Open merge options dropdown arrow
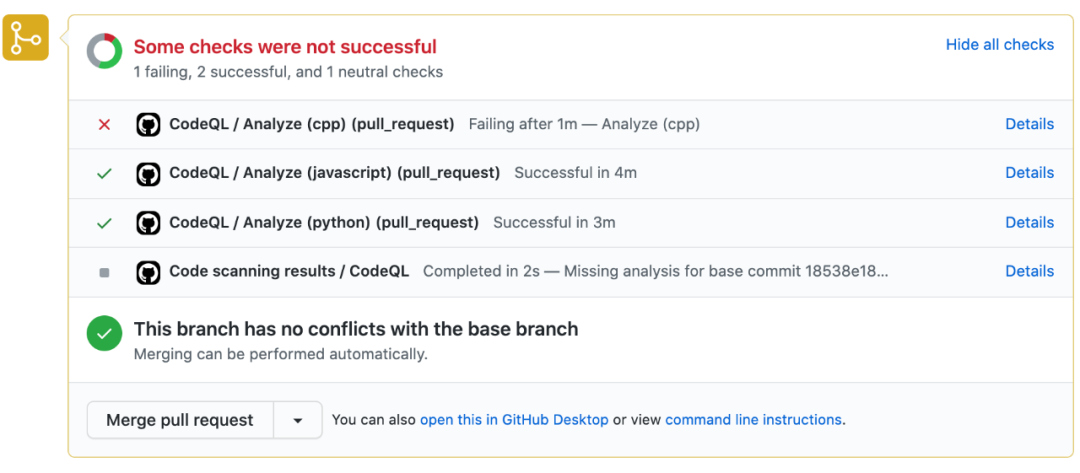1080x473 pixels. point(298,421)
